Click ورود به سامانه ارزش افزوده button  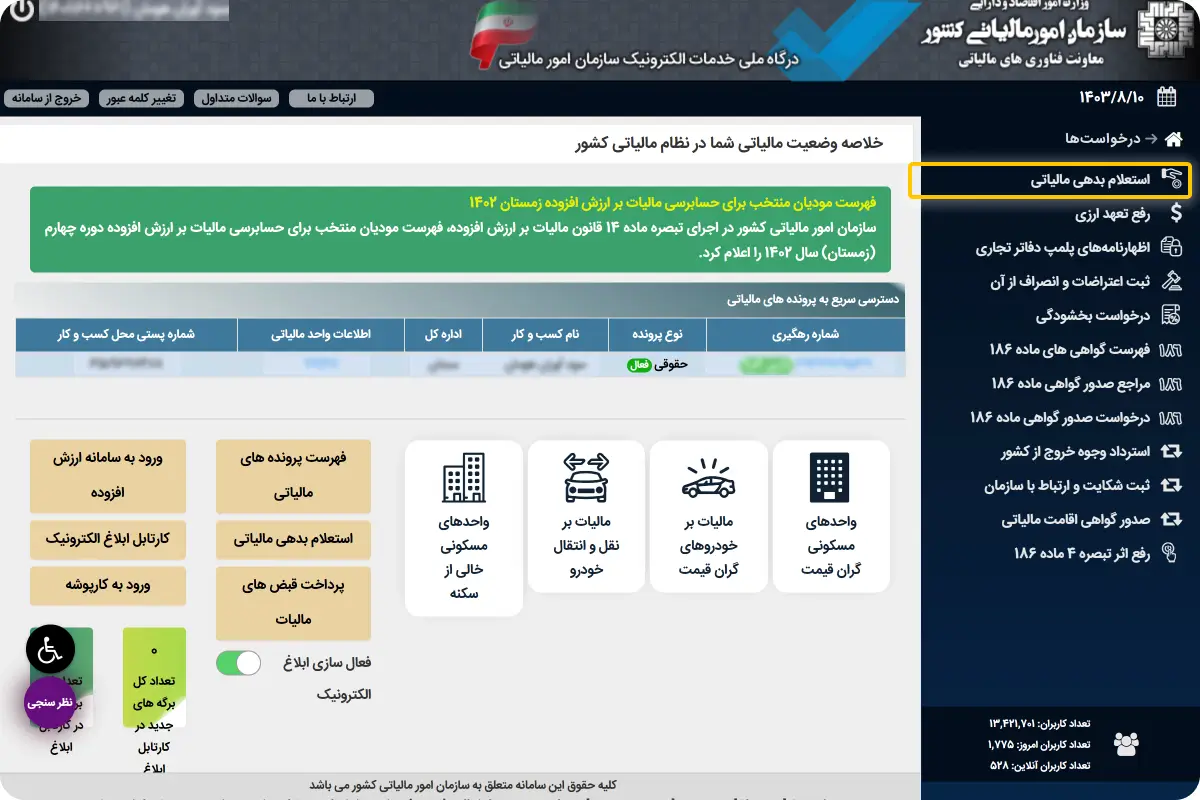(107, 476)
